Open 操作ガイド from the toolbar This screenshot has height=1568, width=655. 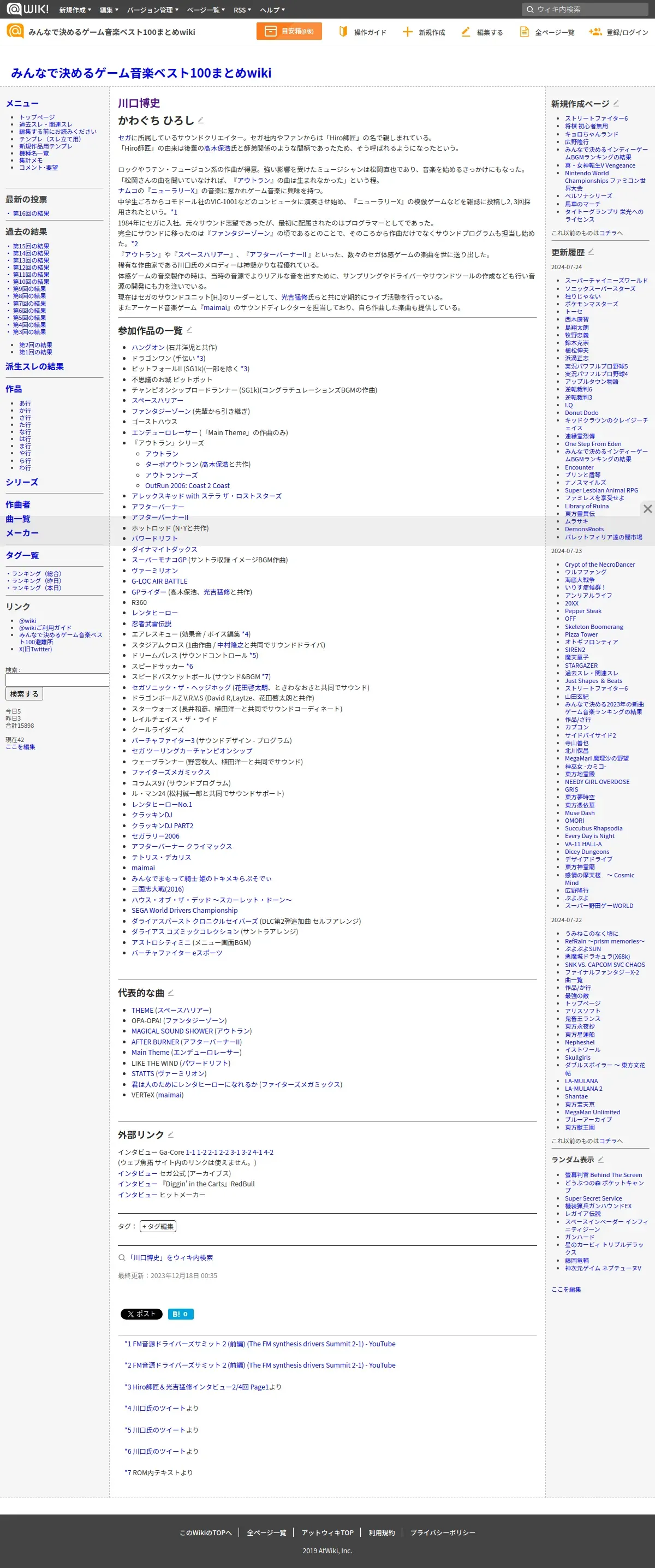(363, 32)
